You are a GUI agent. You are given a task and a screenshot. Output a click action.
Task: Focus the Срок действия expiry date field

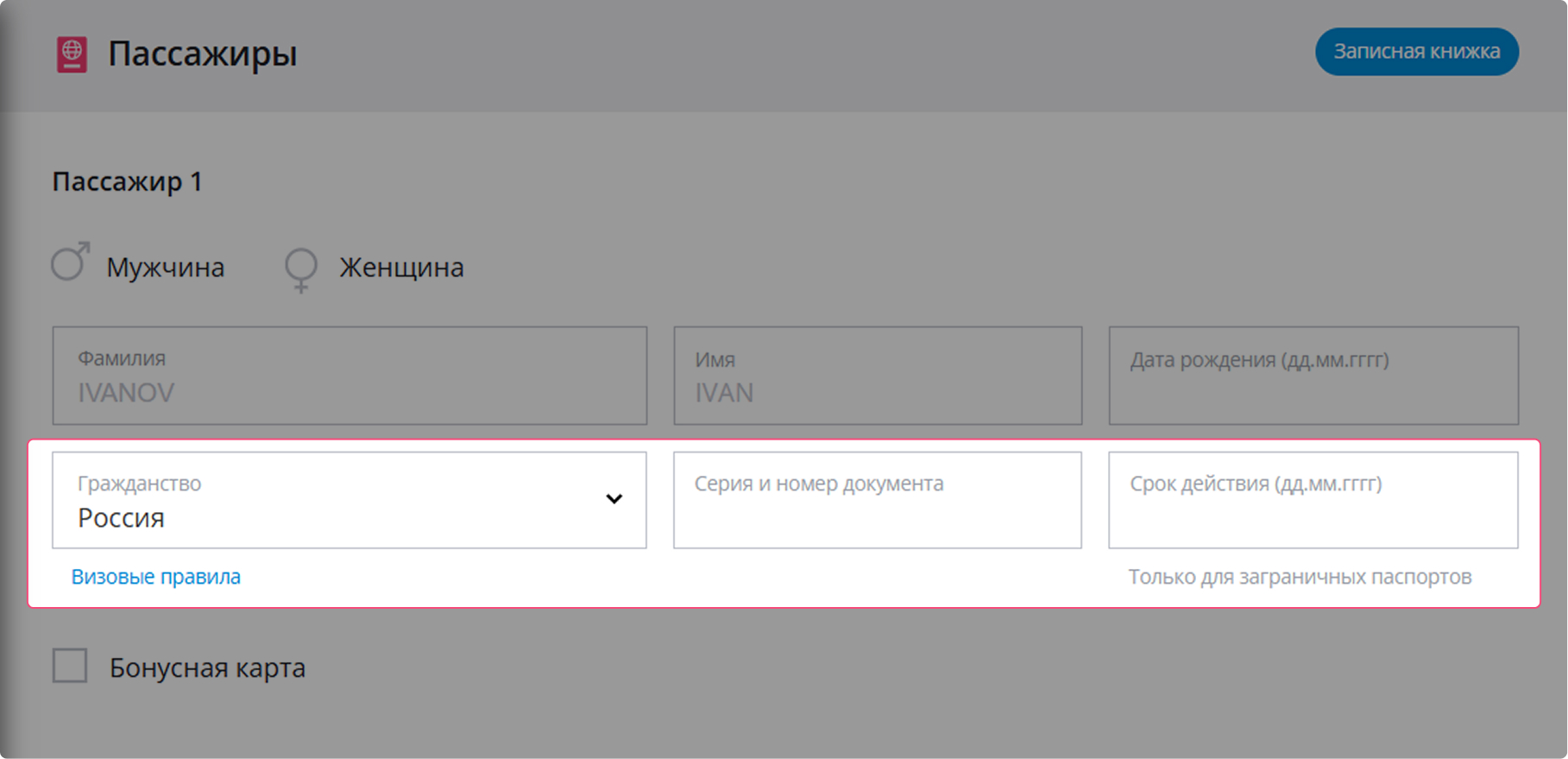(1313, 500)
